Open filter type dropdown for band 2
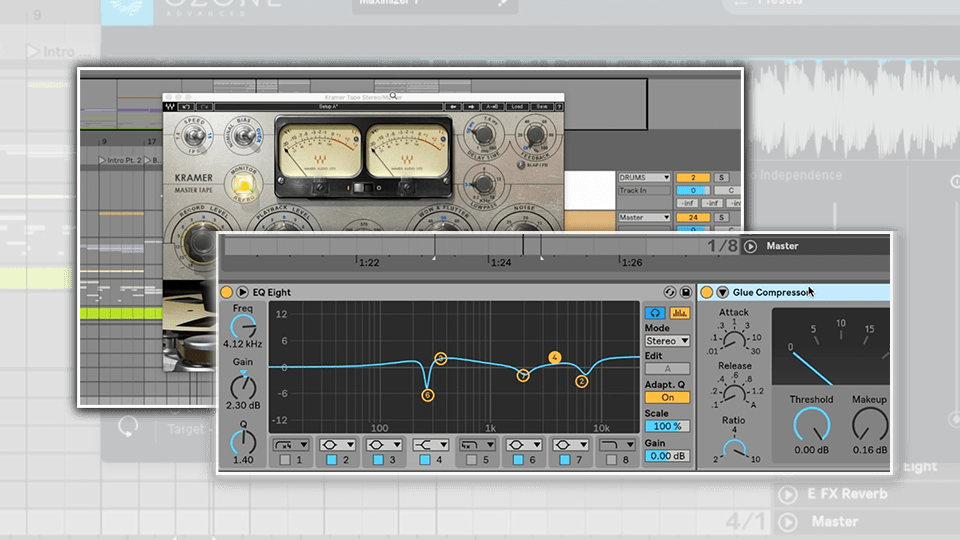 pyautogui.click(x=337, y=444)
